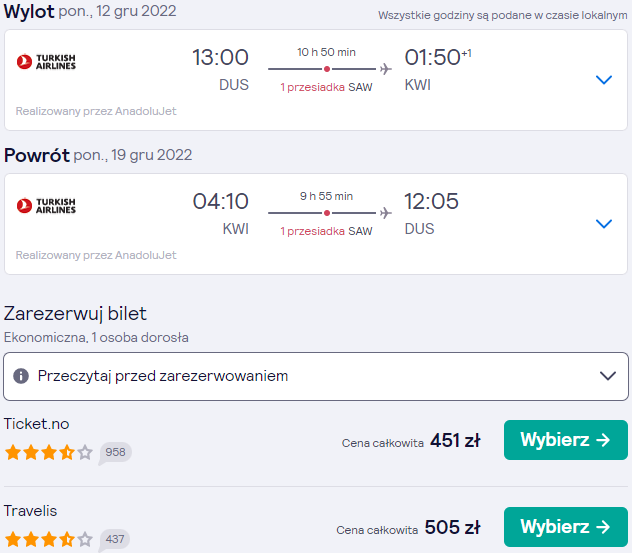Click Turkish Airlines logo on outbound flight

46,62
